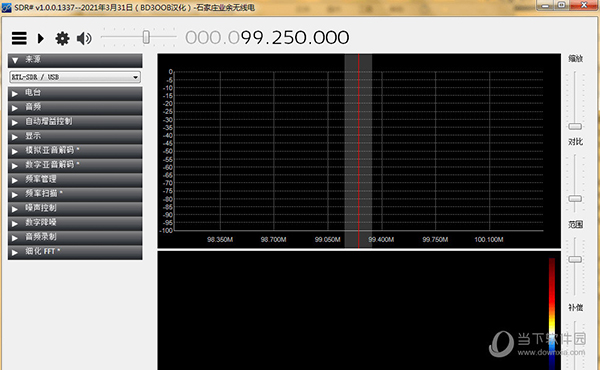Expand the 噪声控制 panel
The height and width of the screenshot is (370, 600).
(75, 209)
